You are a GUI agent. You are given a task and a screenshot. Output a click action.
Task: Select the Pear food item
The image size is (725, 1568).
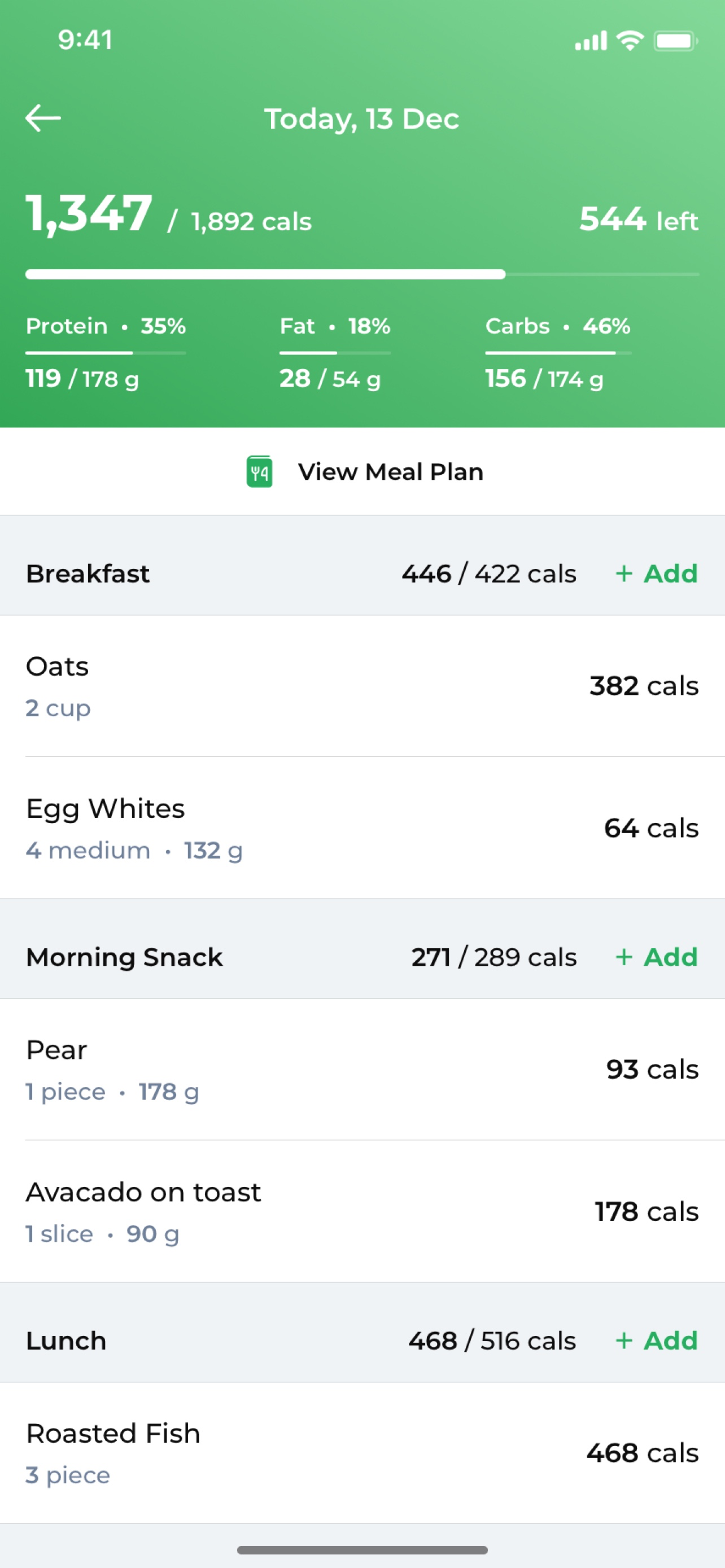click(362, 1070)
